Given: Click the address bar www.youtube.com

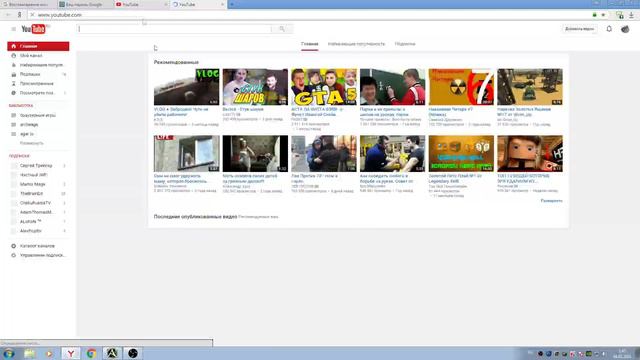Looking at the screenshot, I should pyautogui.click(x=60, y=15).
